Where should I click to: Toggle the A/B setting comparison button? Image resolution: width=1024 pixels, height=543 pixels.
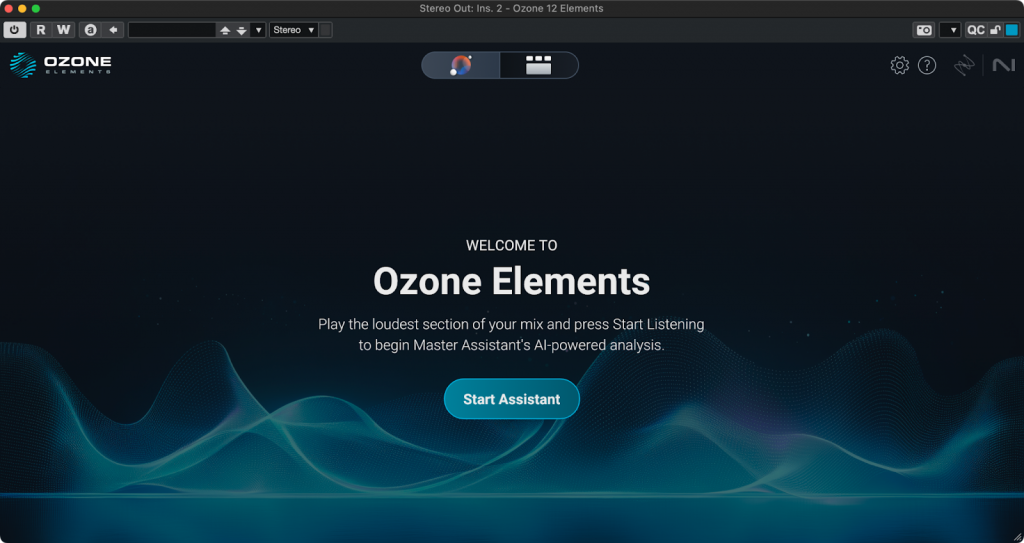(x=91, y=30)
